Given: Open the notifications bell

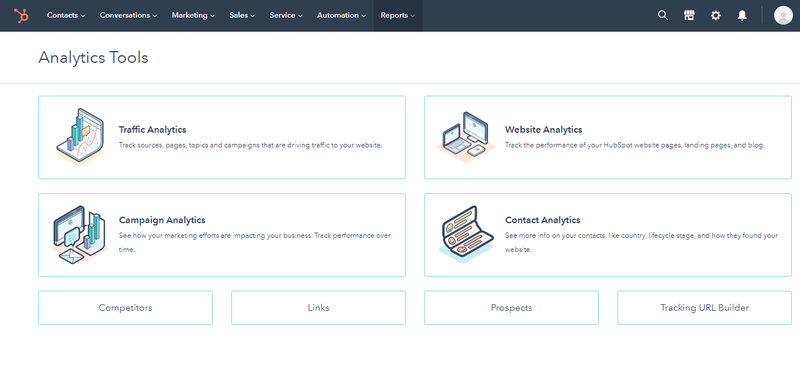Looking at the screenshot, I should tap(742, 15).
